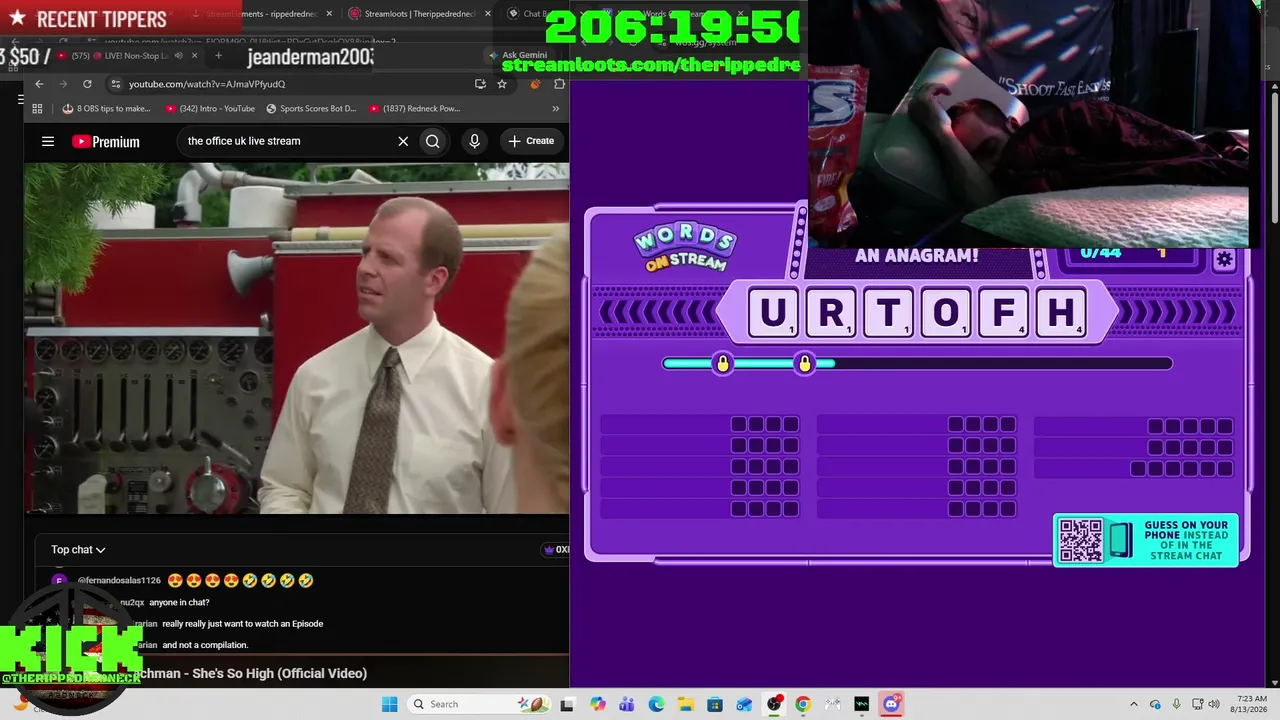Open the '(342) Intro - YouTube' bookmark
This screenshot has width=1280, height=720.
pos(210,108)
